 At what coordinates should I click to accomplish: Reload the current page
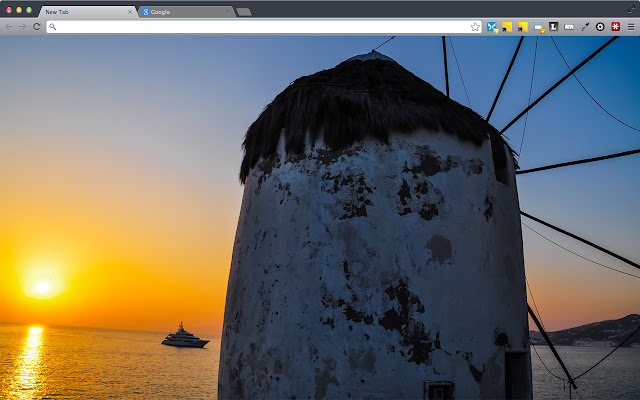click(x=37, y=27)
